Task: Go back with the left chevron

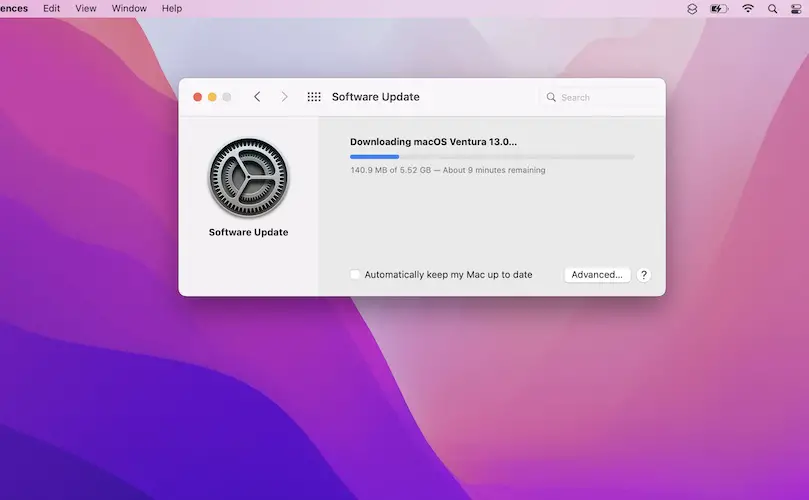Action: [x=257, y=97]
